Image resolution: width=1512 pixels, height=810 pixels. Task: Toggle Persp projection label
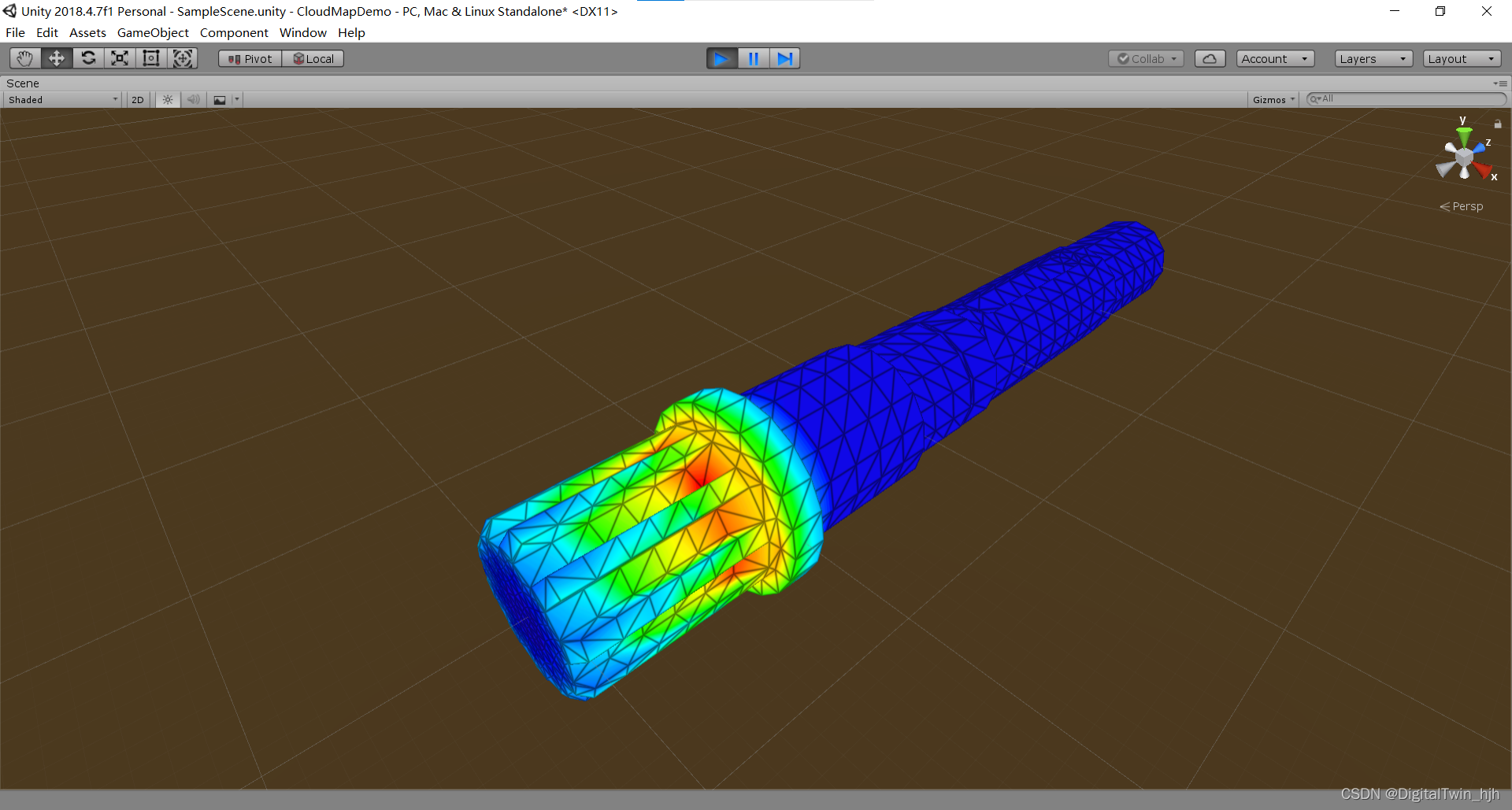click(x=1462, y=206)
